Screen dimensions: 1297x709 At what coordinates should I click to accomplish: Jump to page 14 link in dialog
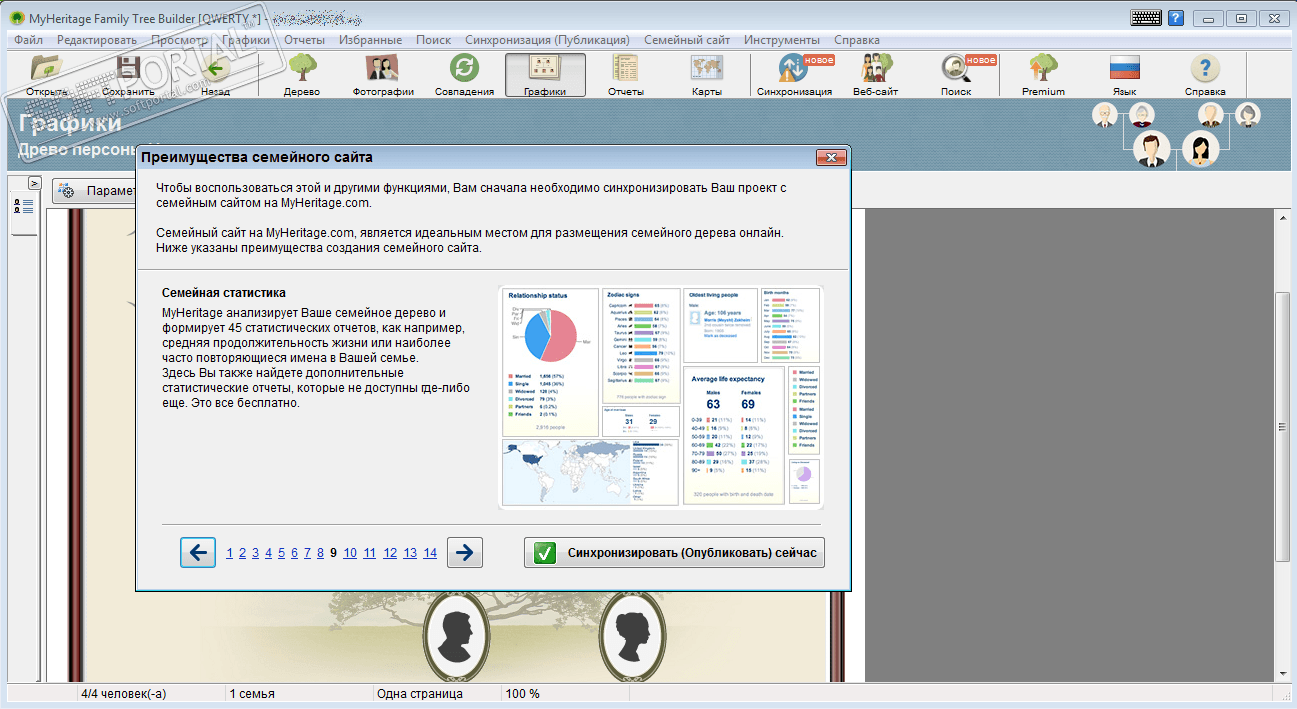pos(430,552)
